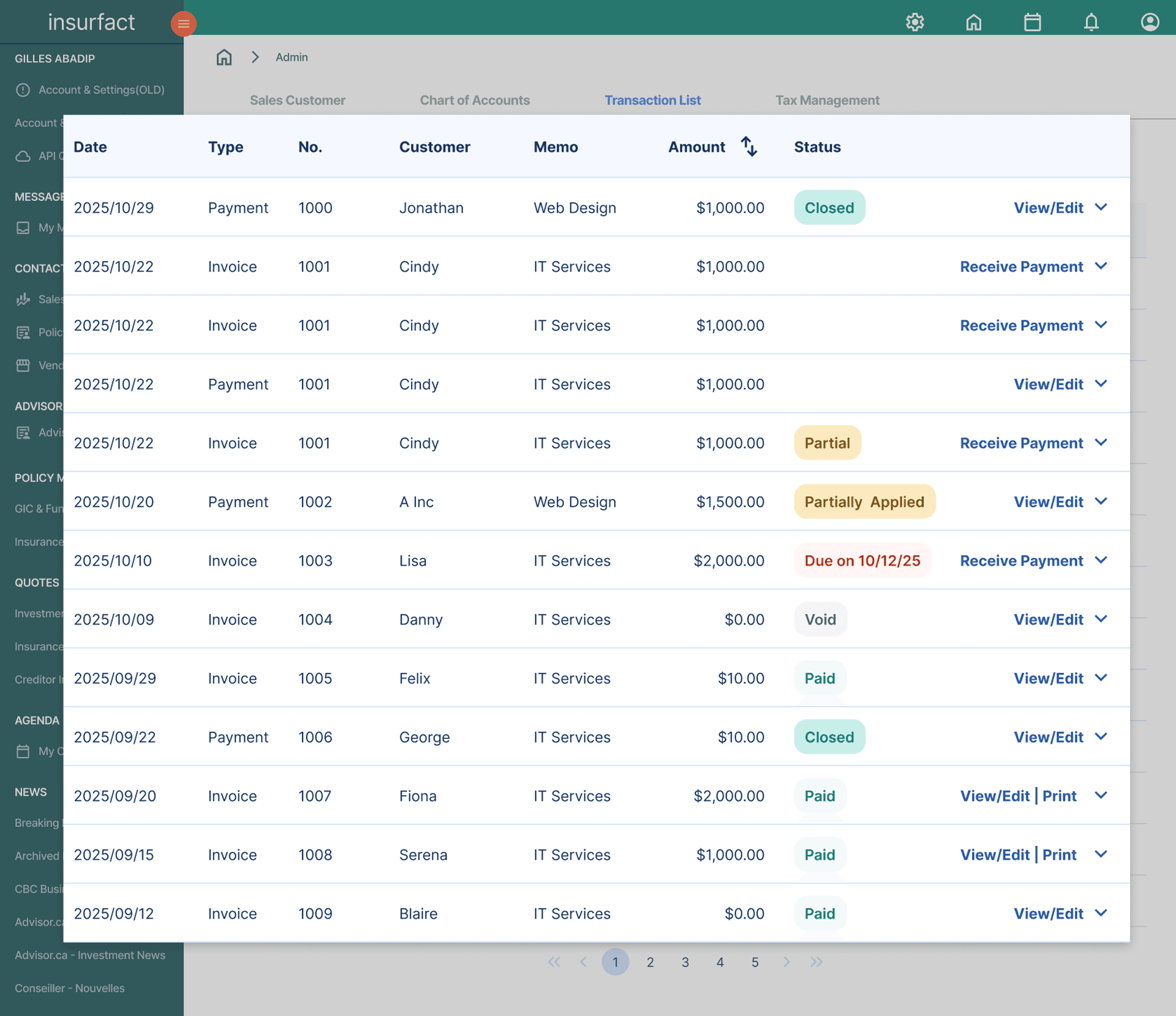The height and width of the screenshot is (1016, 1176).
Task: Open the settings gear icon
Action: pos(914,23)
